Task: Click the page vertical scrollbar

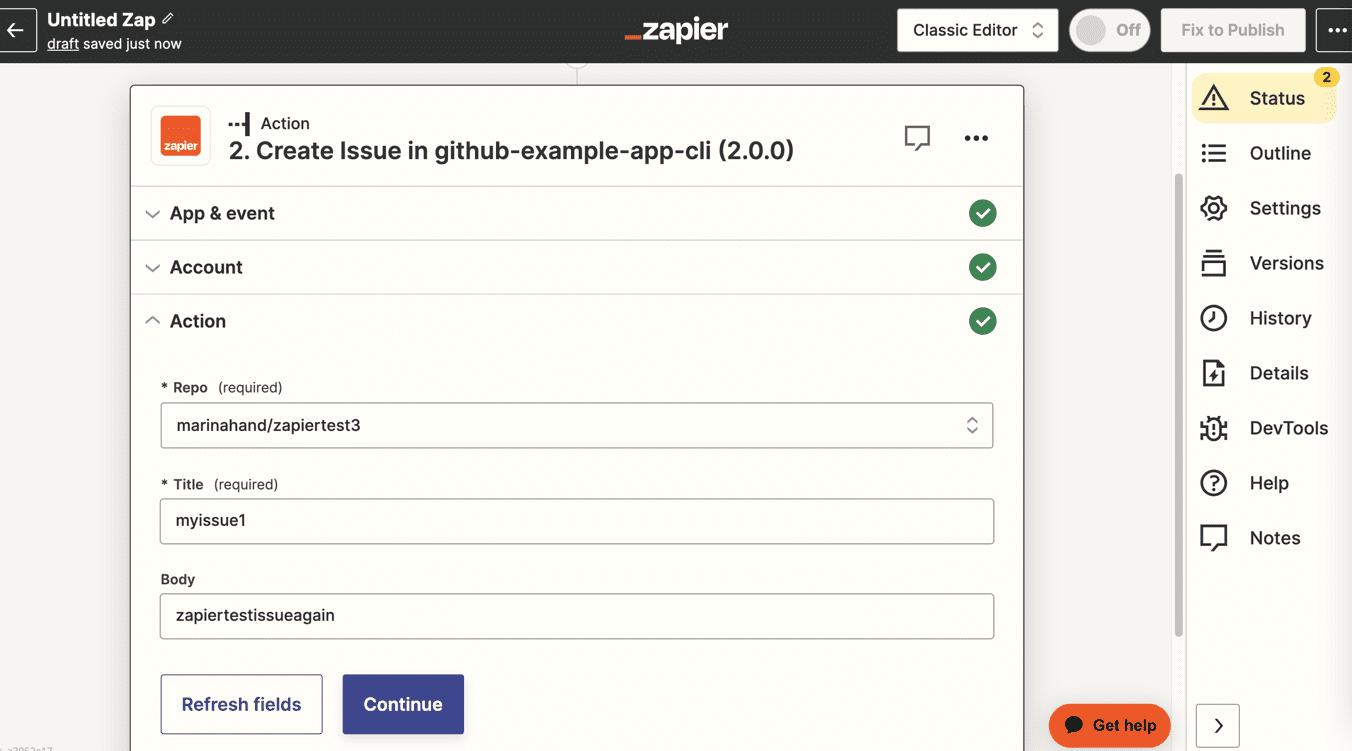Action: (1178, 400)
